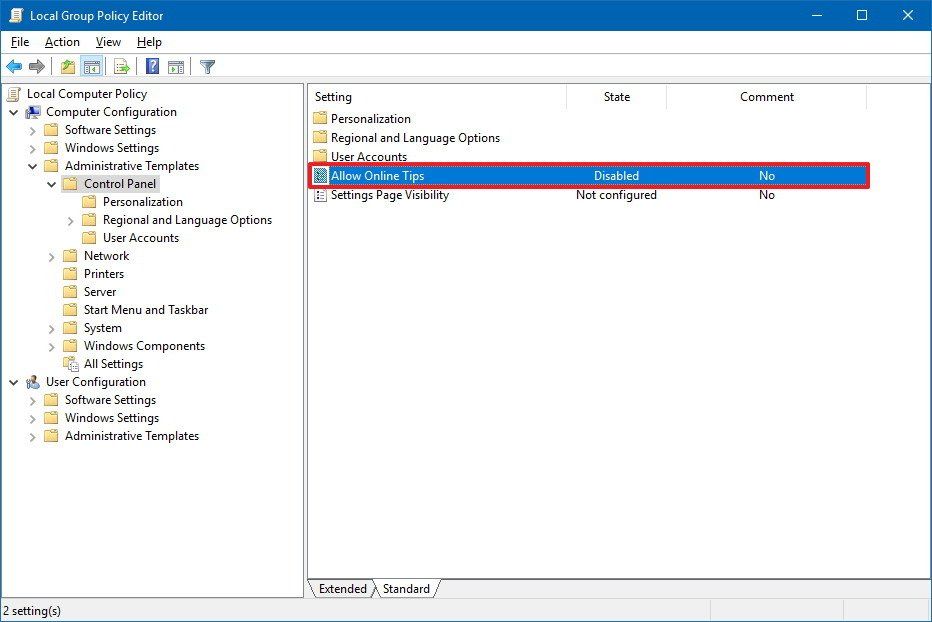Toggle the Show/Hide Action Pane icon

(x=176, y=66)
